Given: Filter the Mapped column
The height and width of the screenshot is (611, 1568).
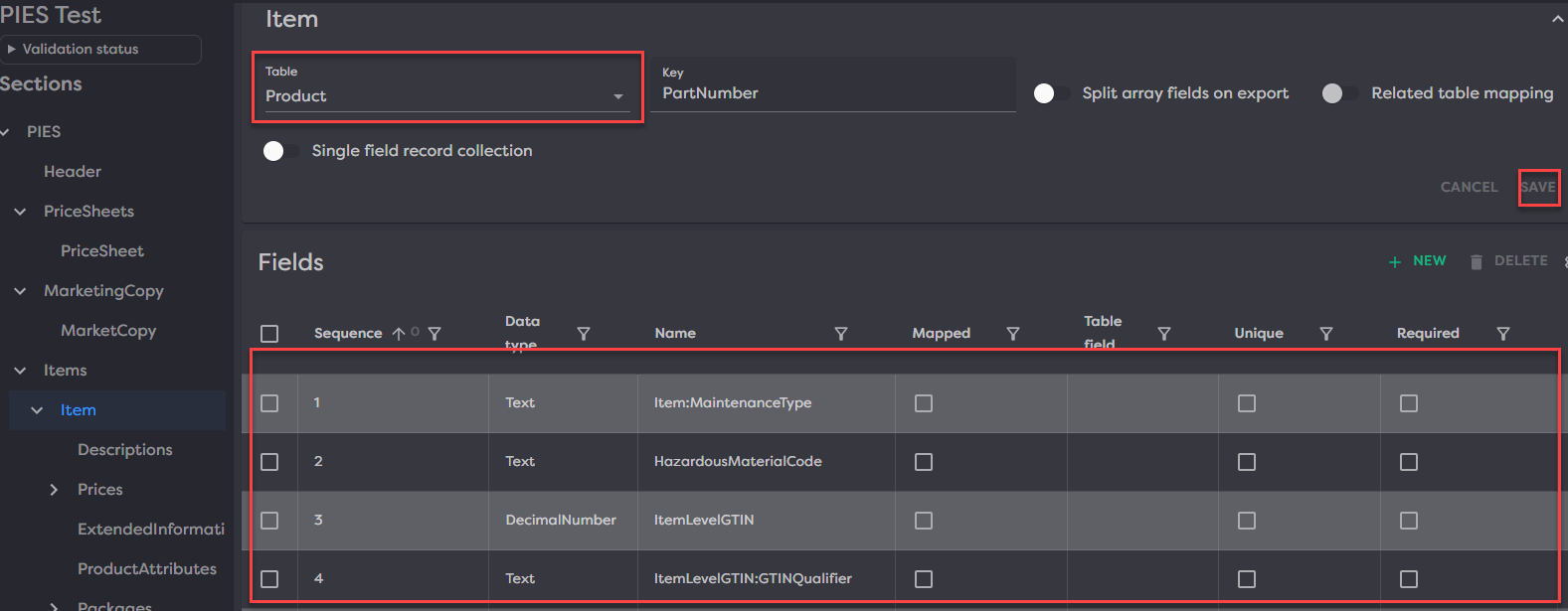Looking at the screenshot, I should coord(1013,334).
